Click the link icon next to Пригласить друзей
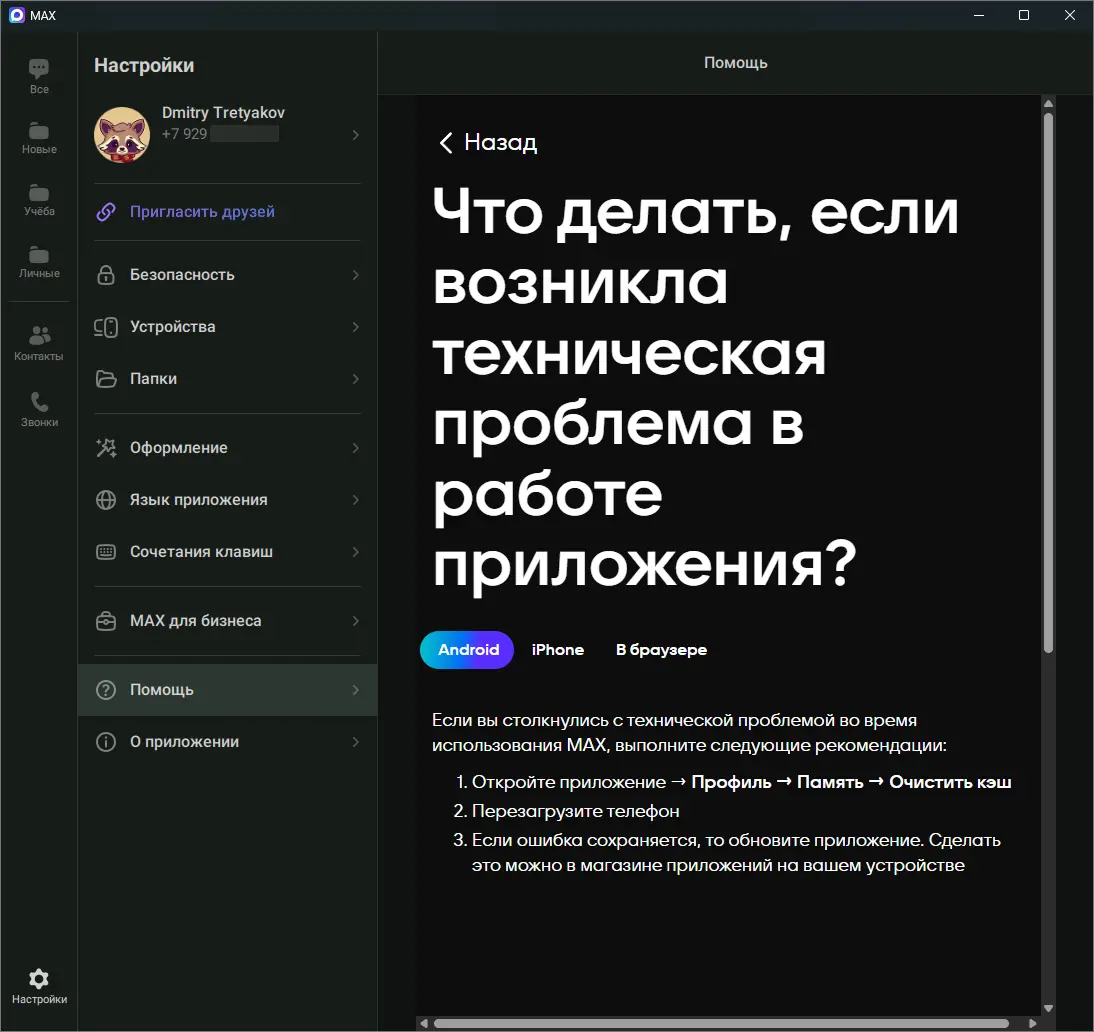 pos(106,212)
